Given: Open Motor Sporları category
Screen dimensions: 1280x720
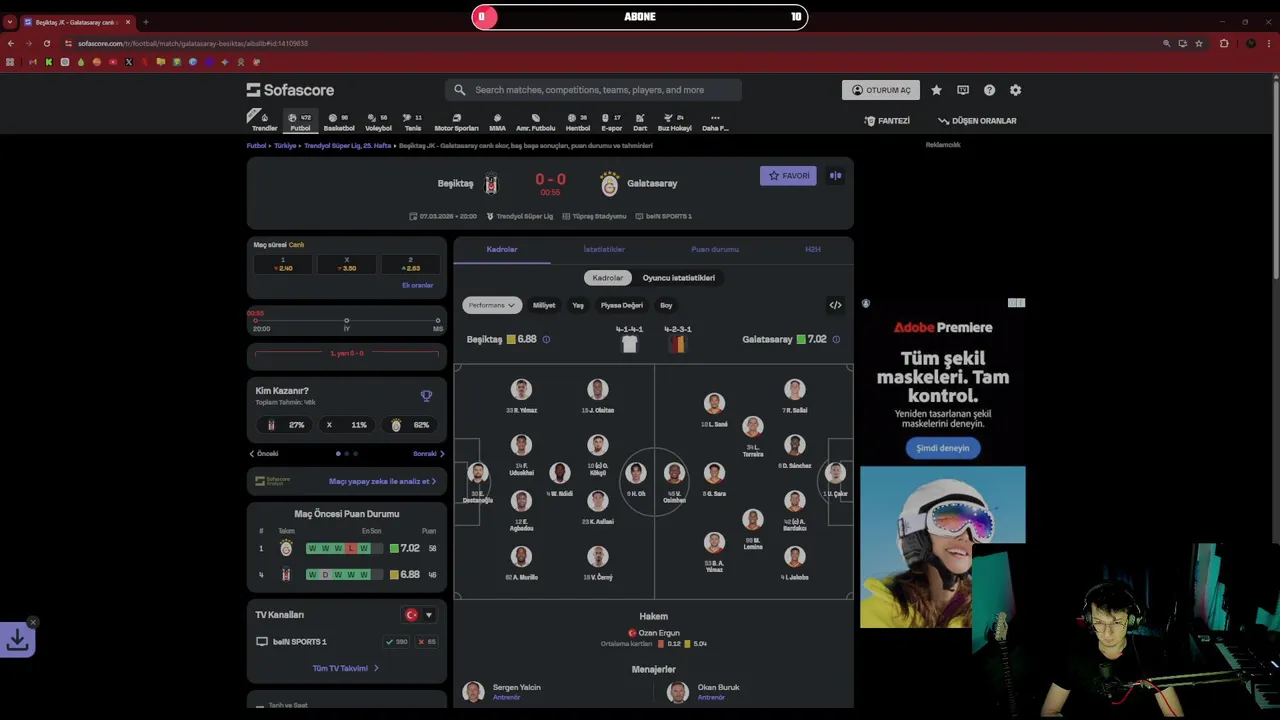Looking at the screenshot, I should 456,122.
